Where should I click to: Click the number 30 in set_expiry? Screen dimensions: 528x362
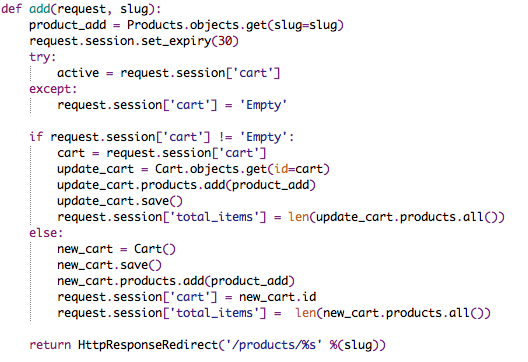coord(225,41)
